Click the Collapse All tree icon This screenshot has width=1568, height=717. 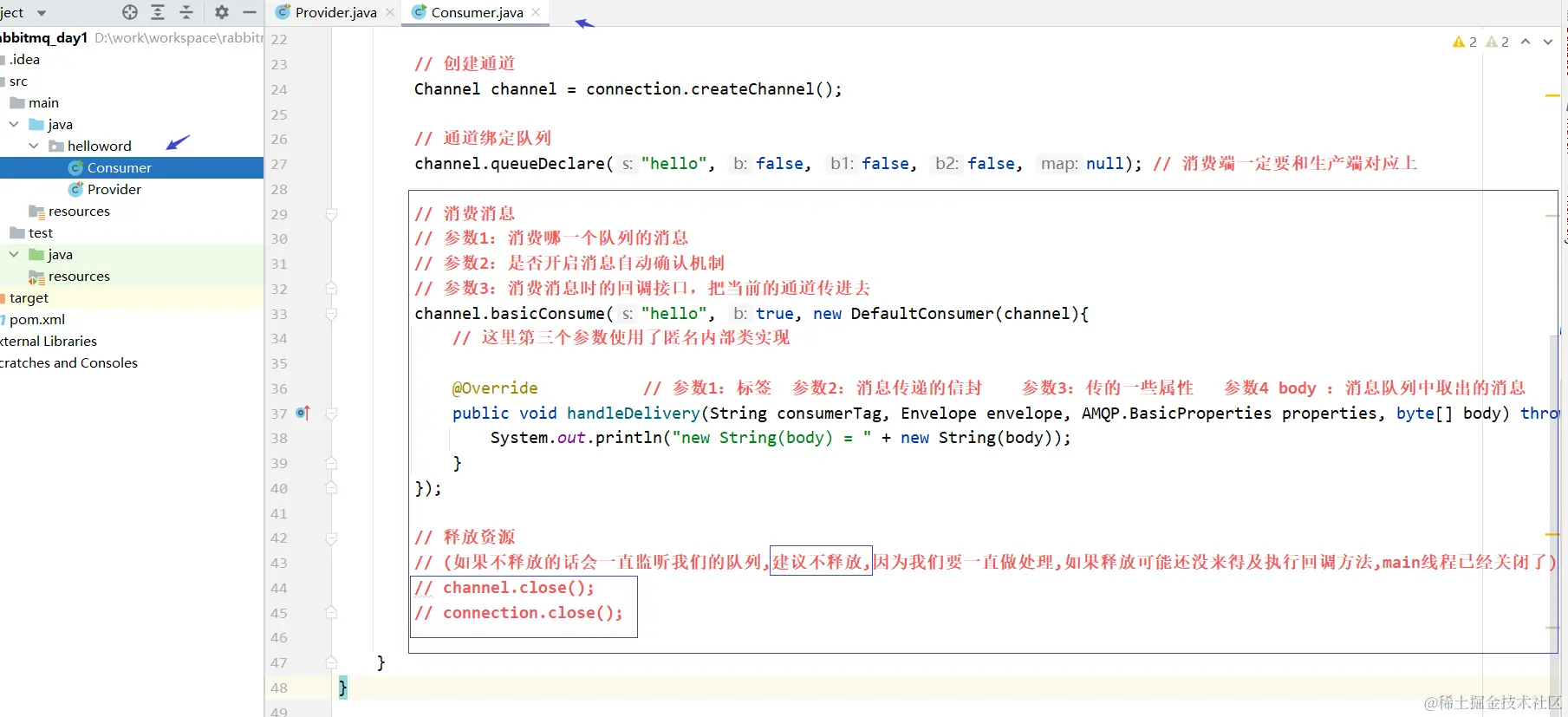click(x=186, y=12)
